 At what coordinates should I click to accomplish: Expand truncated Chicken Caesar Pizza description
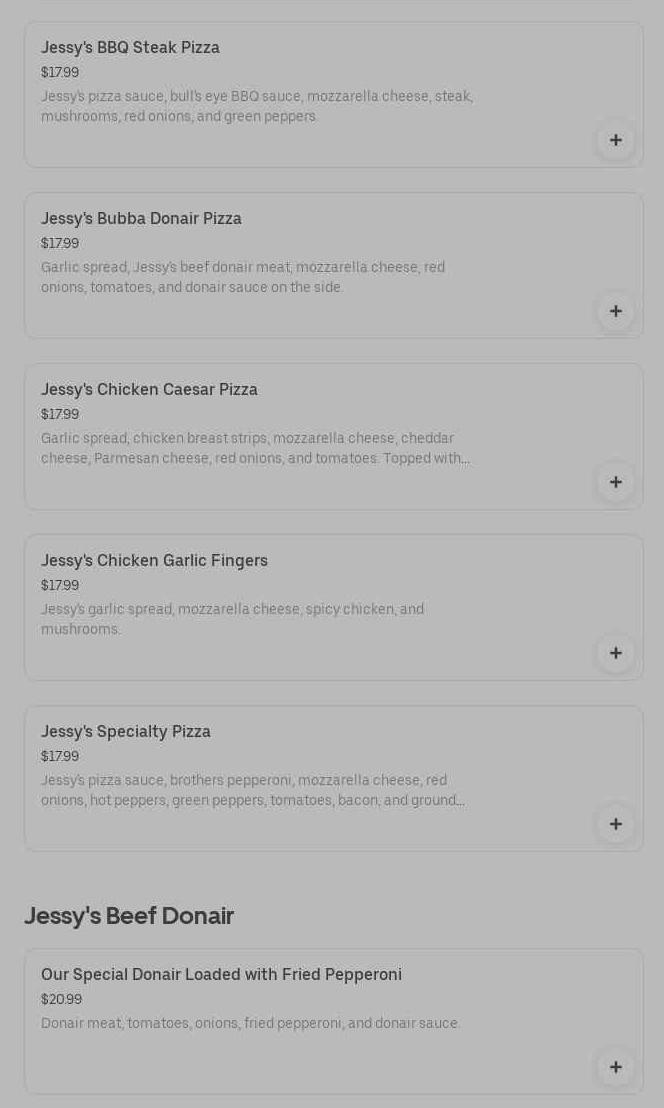point(255,449)
